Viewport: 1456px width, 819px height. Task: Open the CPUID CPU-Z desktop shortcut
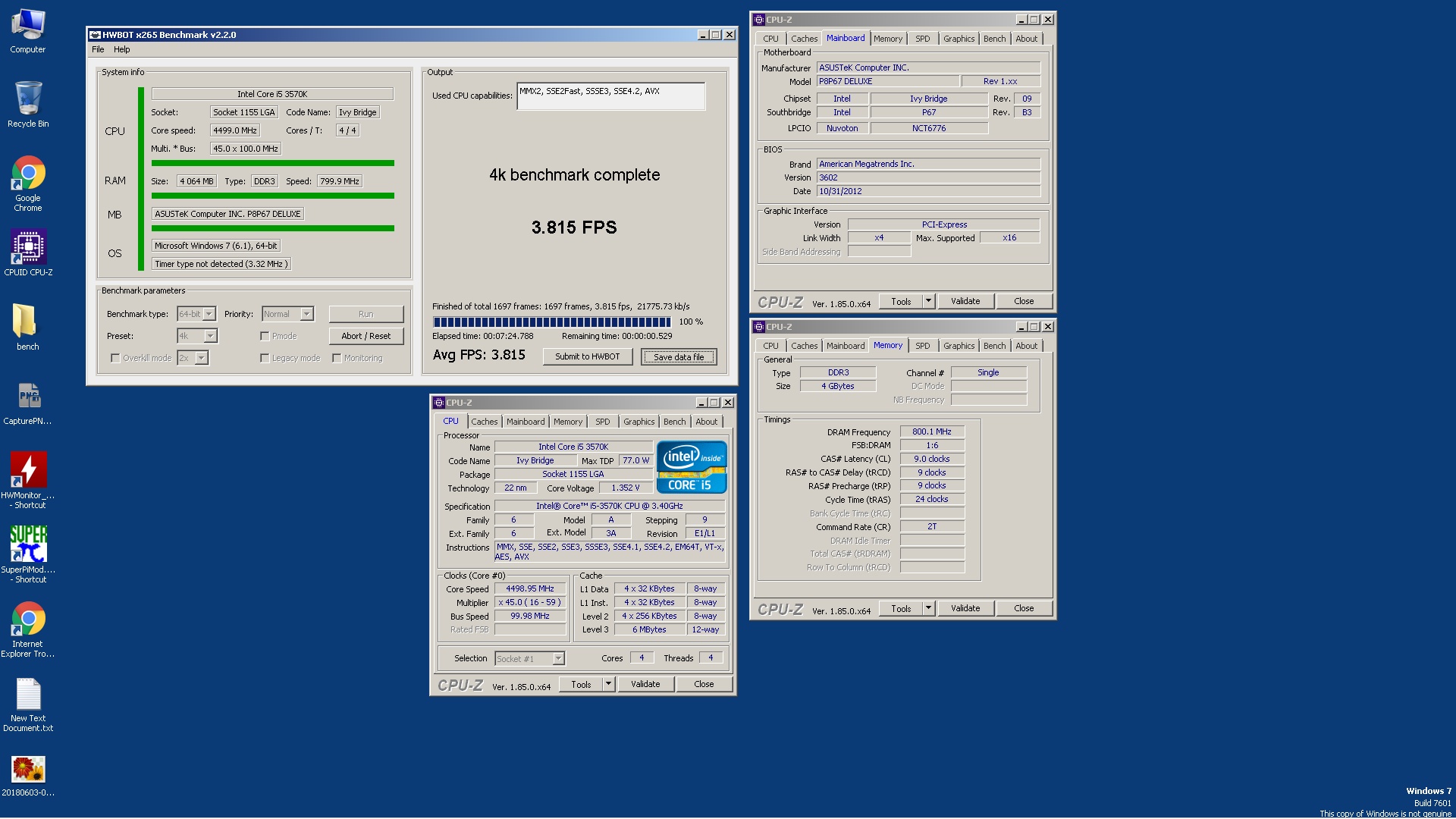point(28,253)
